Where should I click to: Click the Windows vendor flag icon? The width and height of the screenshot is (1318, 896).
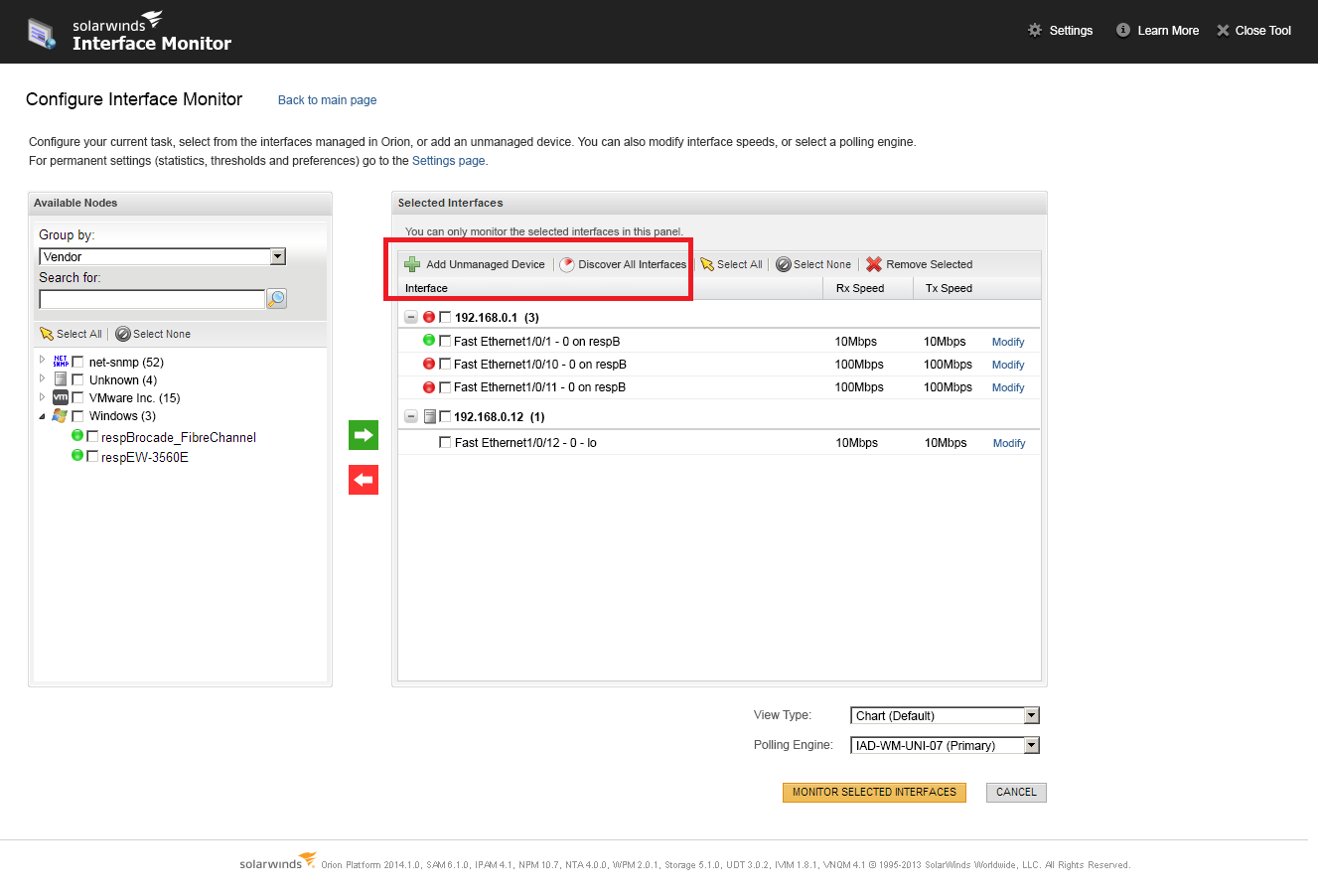coord(61,415)
